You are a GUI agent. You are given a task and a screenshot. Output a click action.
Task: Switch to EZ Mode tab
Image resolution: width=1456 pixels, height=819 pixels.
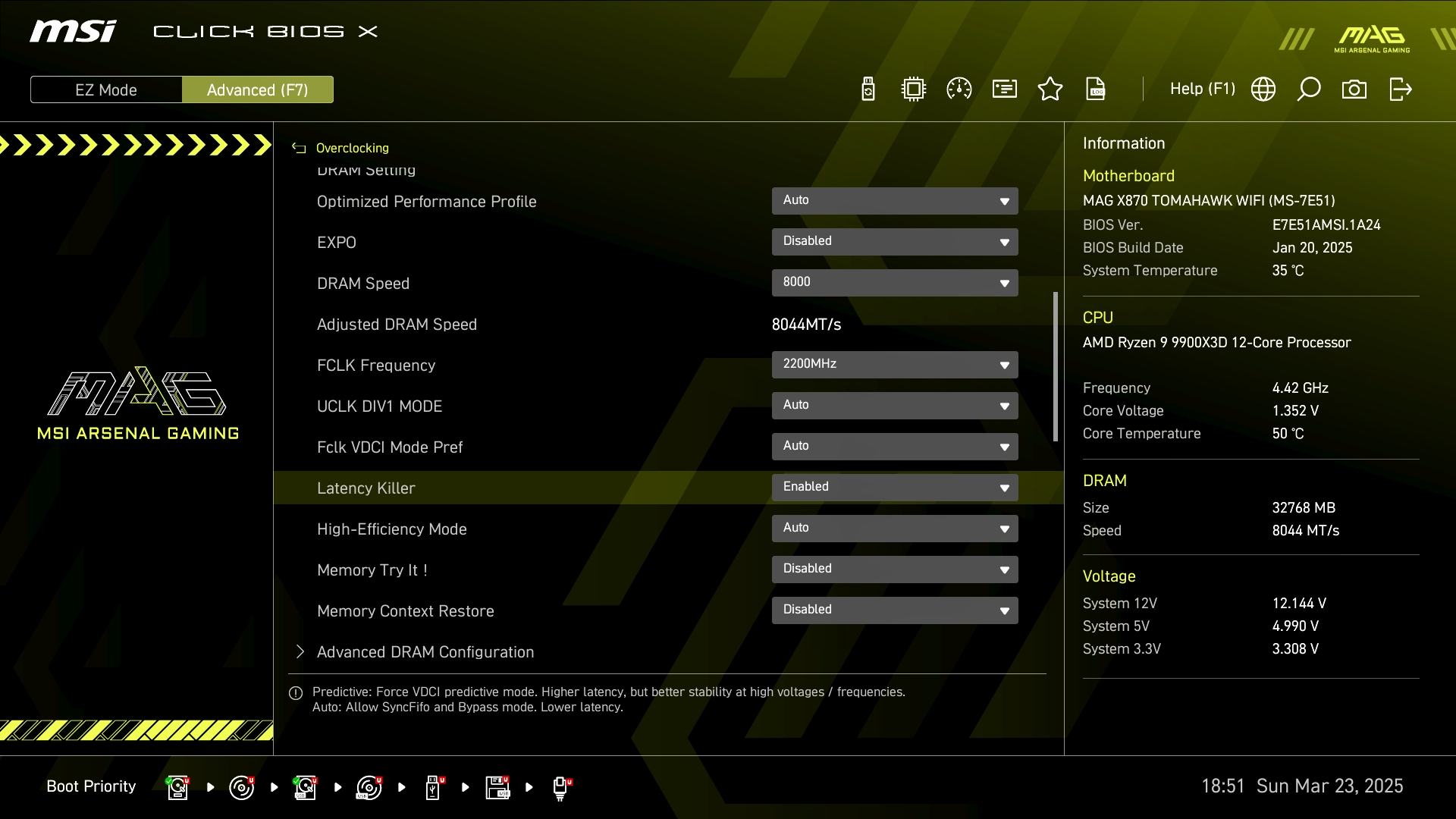[x=106, y=89]
